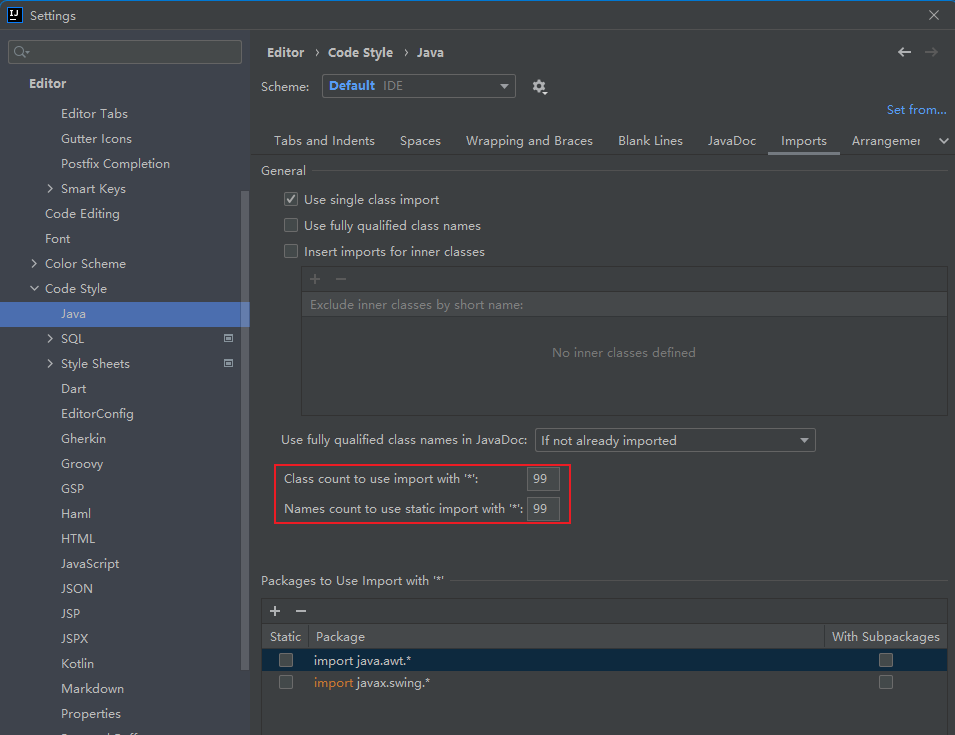Tick Static checkbox for javax.swing row
Screen dimensions: 955x735
(x=286, y=682)
